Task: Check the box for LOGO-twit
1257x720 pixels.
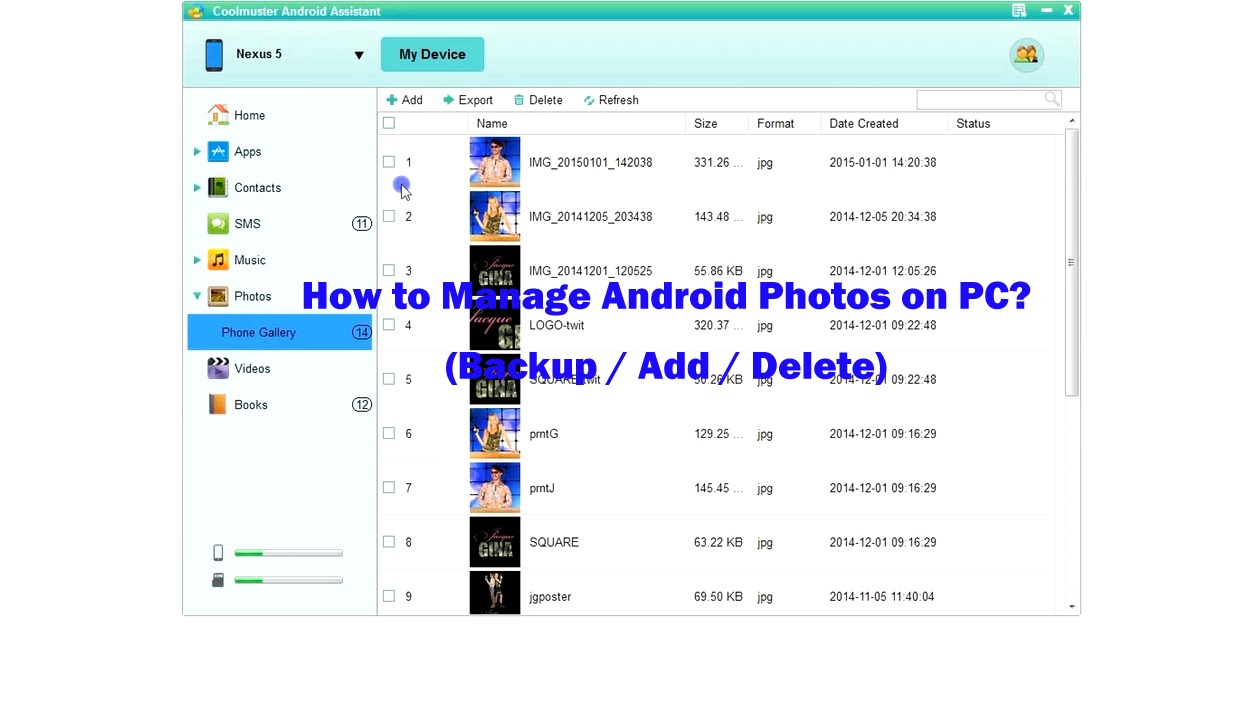Action: tap(389, 325)
